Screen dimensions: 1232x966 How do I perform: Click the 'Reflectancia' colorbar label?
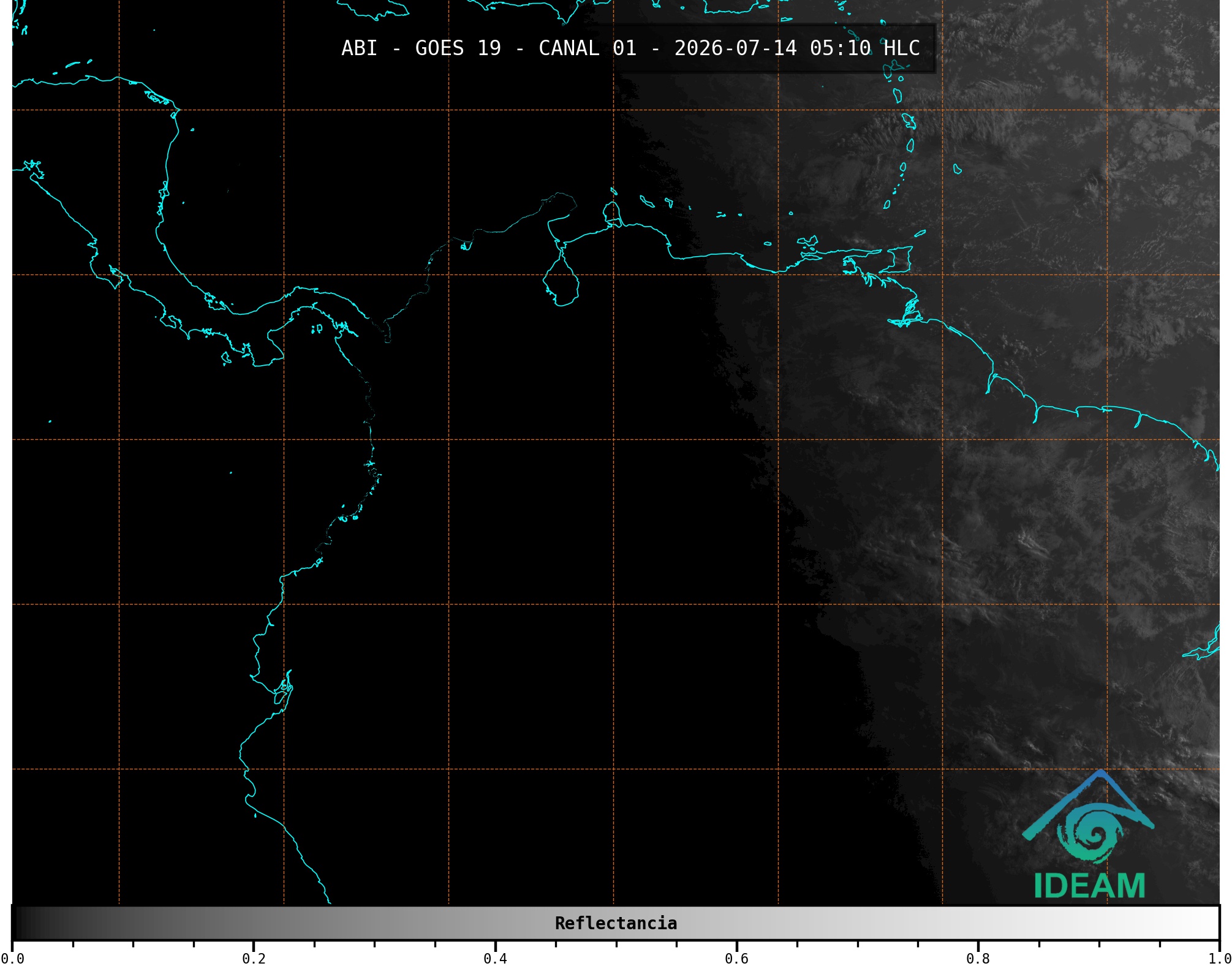coord(616,923)
